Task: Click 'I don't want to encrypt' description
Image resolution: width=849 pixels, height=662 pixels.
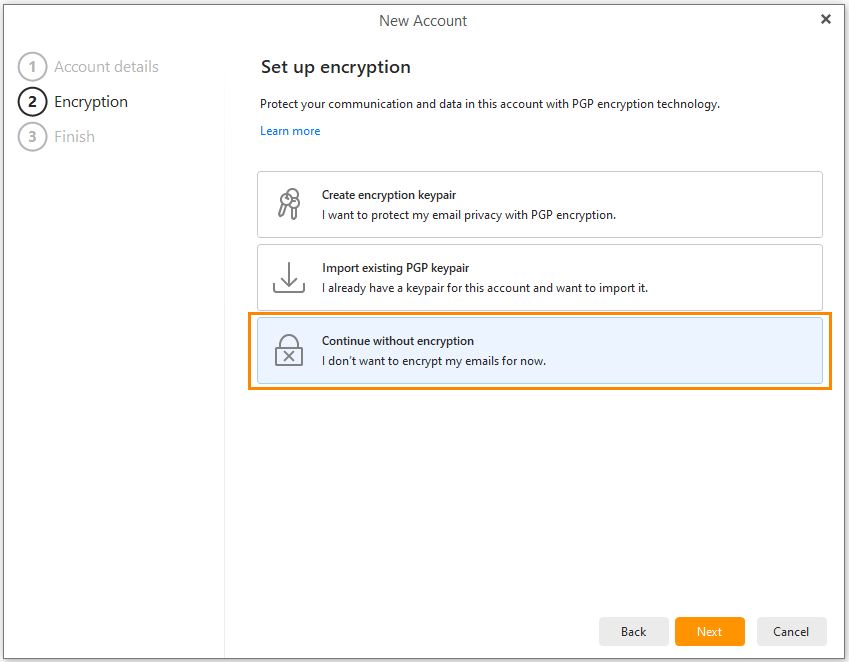Action: [434, 361]
